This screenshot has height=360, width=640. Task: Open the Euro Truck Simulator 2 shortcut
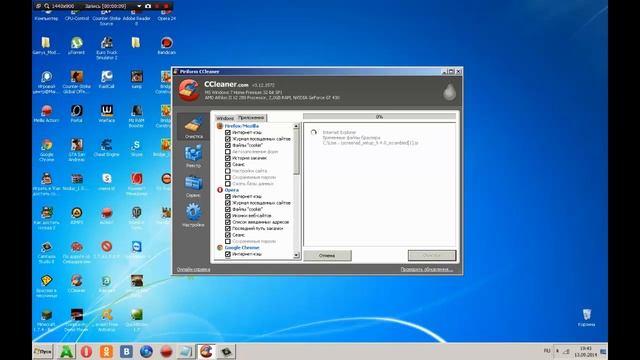pyautogui.click(x=107, y=47)
